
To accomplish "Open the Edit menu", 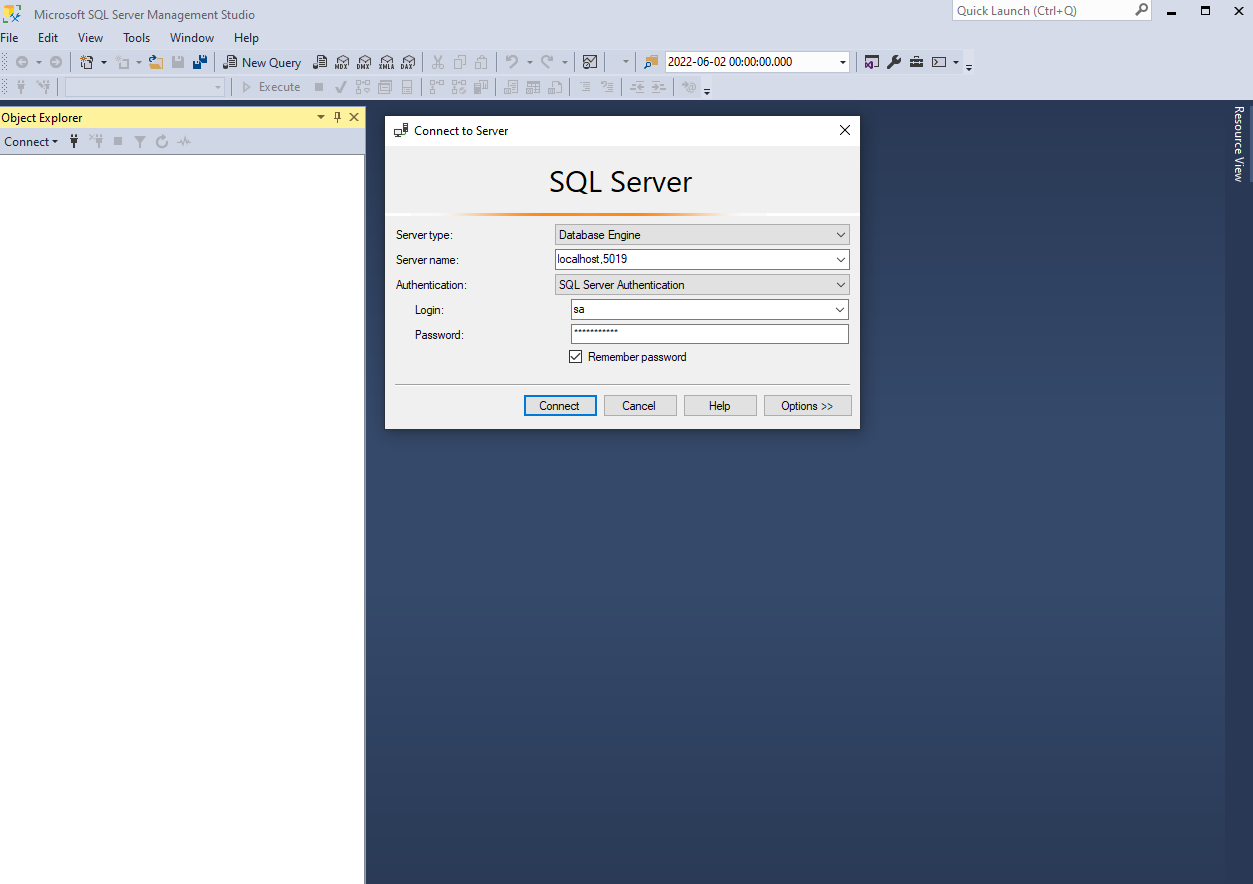I will (48, 38).
